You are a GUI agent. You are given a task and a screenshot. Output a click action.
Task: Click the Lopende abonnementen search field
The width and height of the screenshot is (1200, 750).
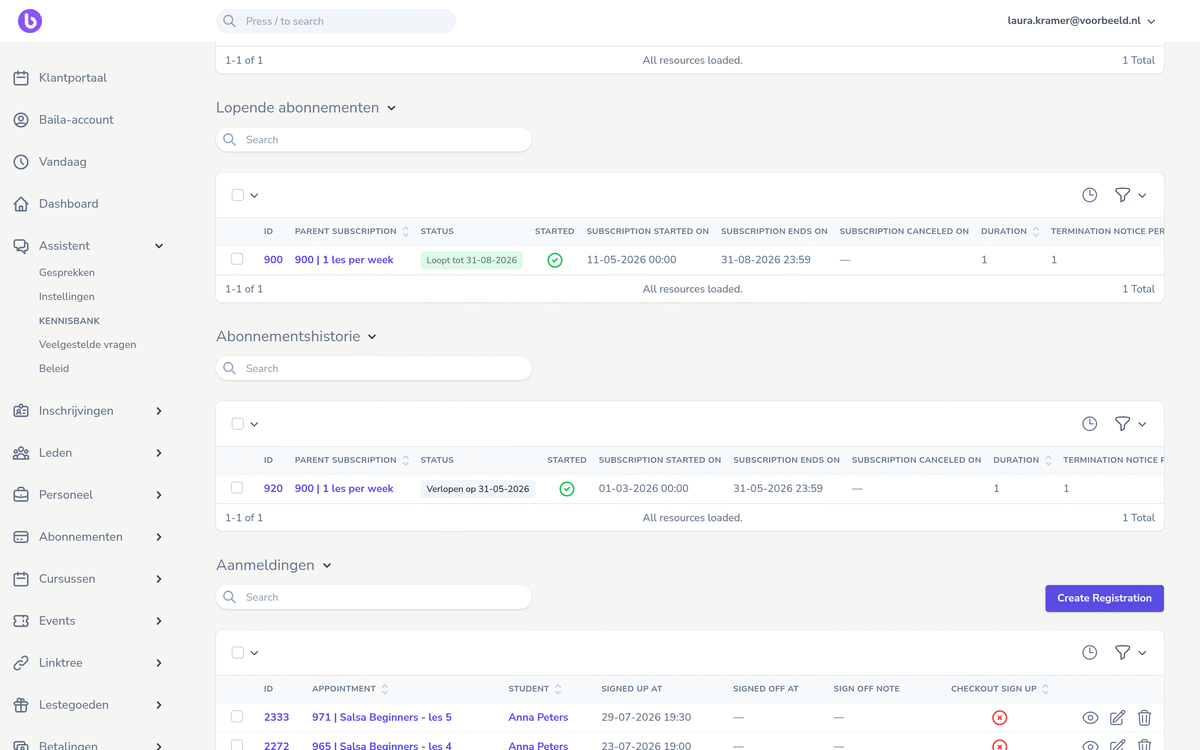(374, 140)
